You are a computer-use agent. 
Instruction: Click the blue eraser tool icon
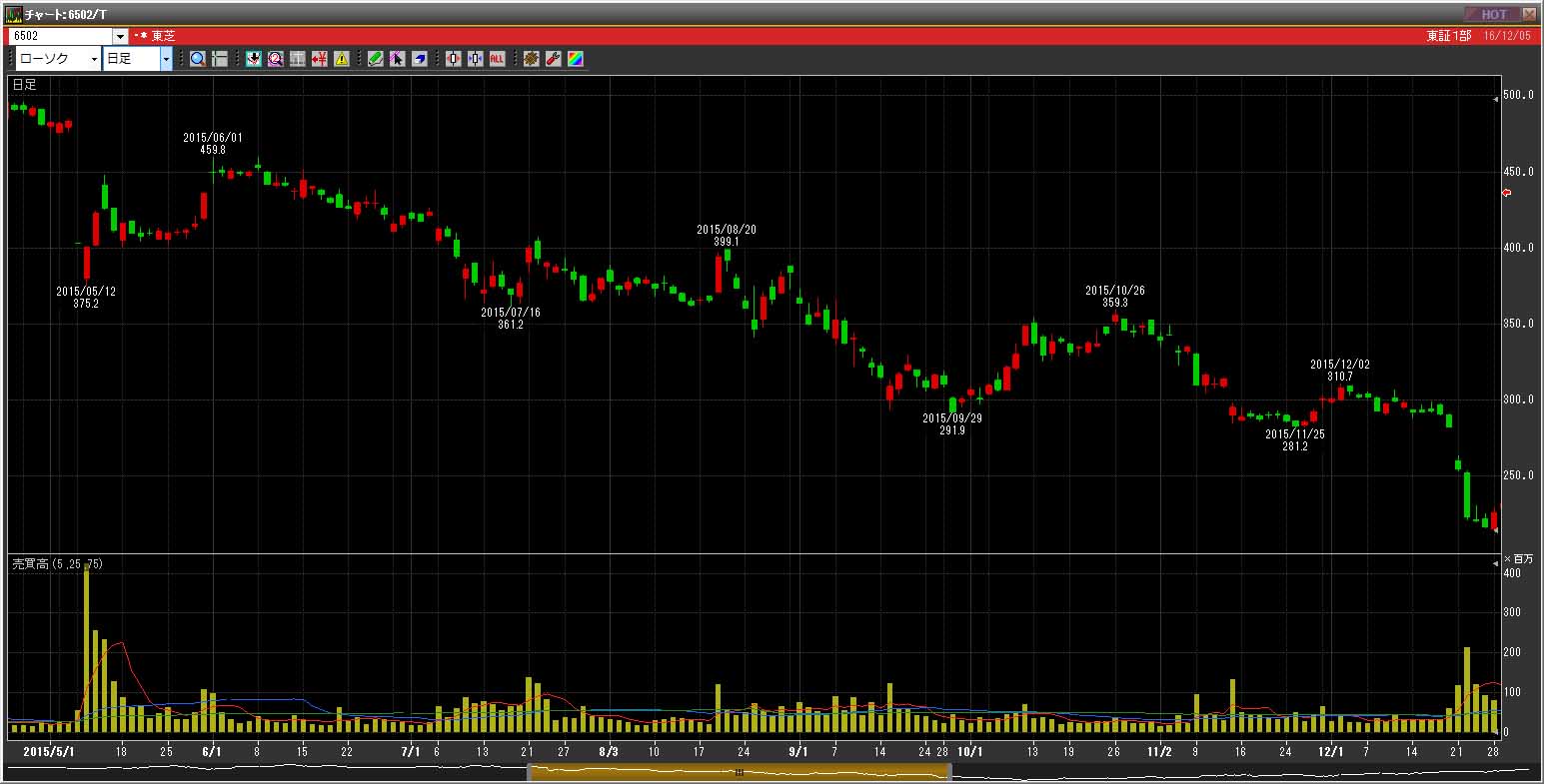[x=420, y=59]
